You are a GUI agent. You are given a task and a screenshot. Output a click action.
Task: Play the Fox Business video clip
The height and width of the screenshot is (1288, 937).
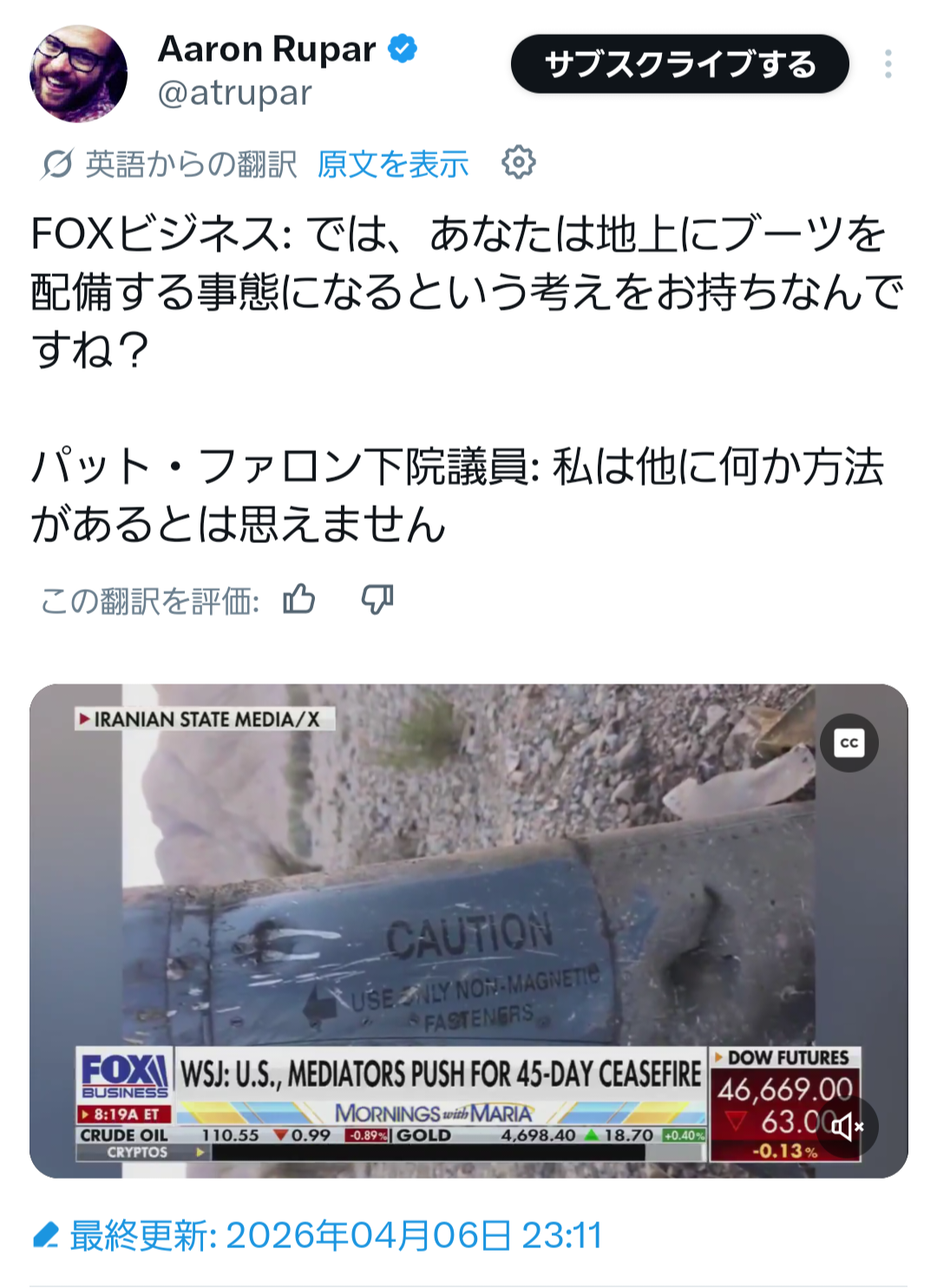point(468,931)
